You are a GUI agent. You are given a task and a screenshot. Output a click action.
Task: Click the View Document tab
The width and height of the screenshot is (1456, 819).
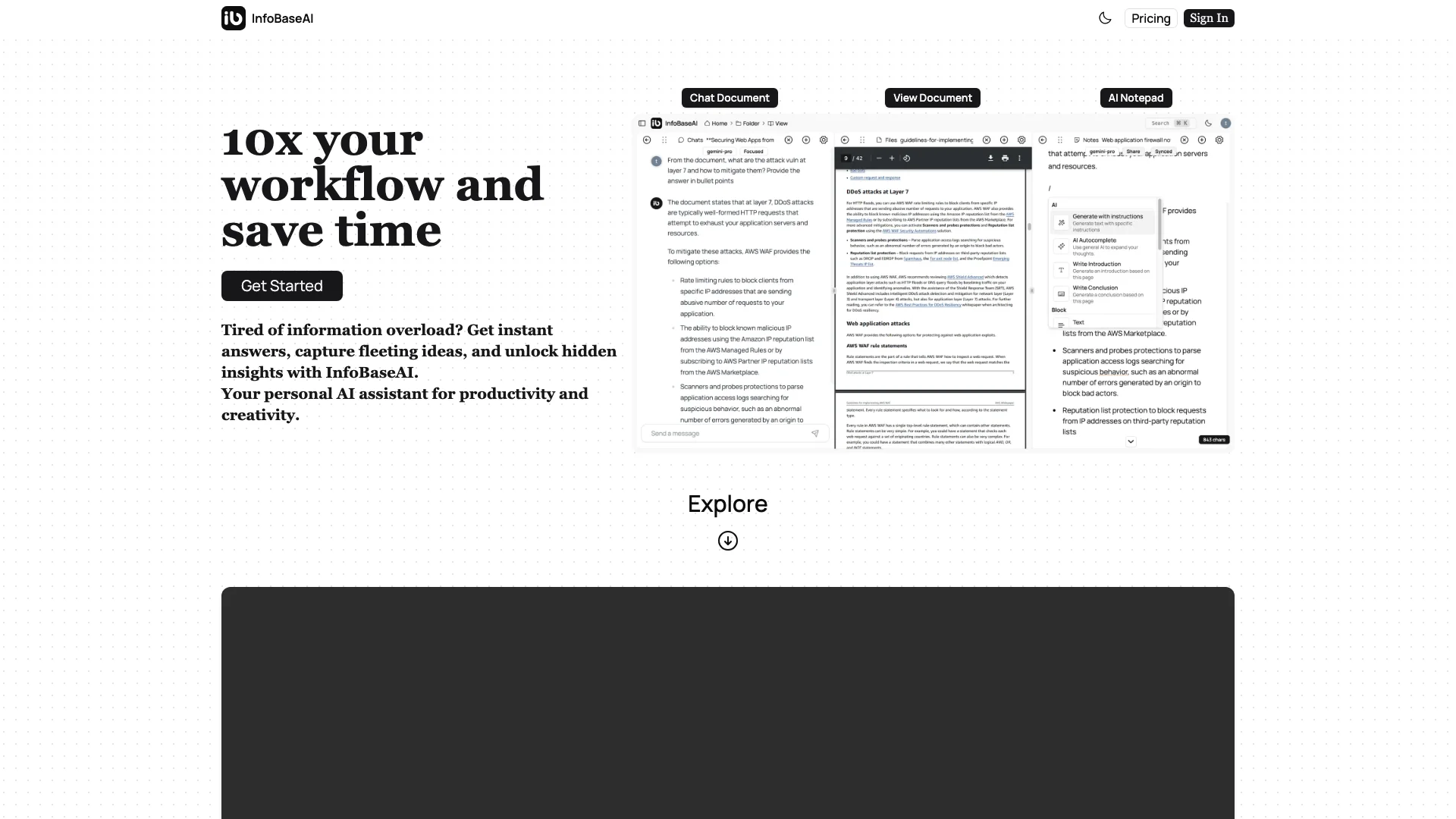(932, 97)
